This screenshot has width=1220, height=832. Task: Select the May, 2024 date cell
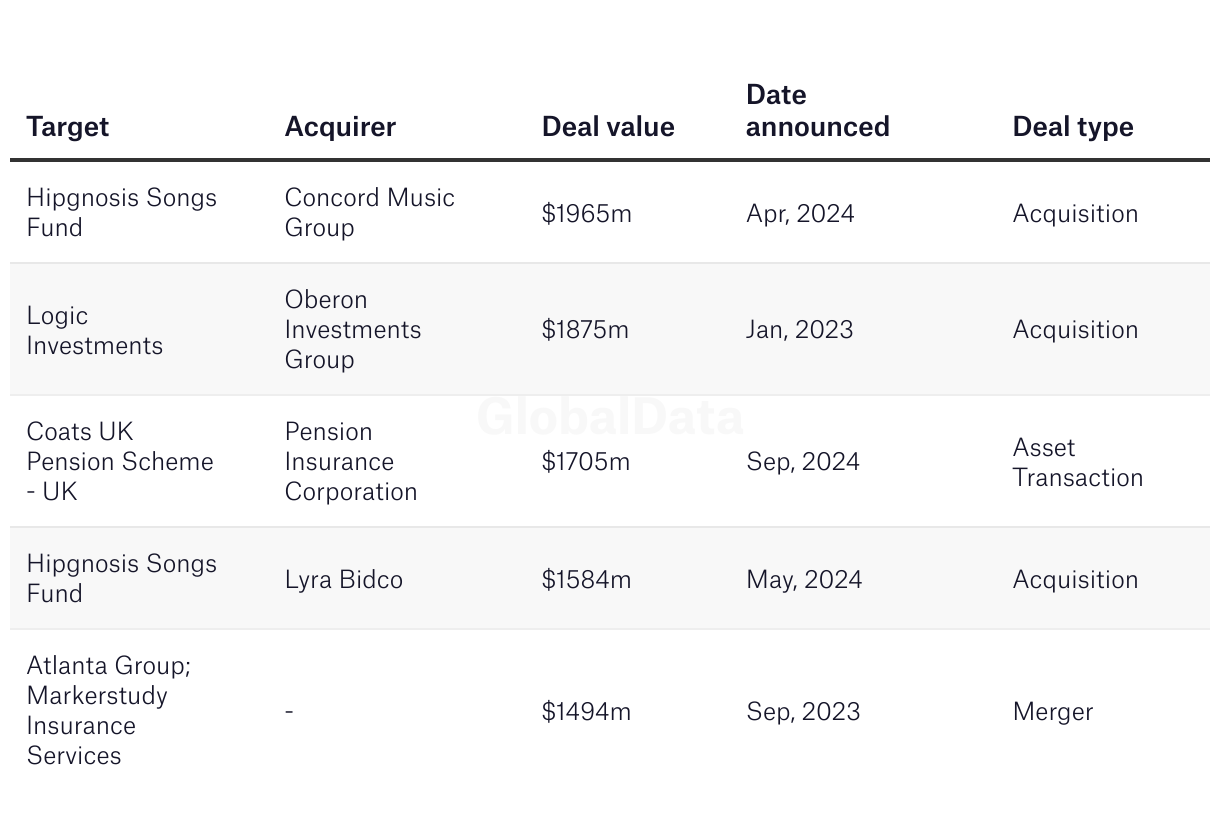804,580
